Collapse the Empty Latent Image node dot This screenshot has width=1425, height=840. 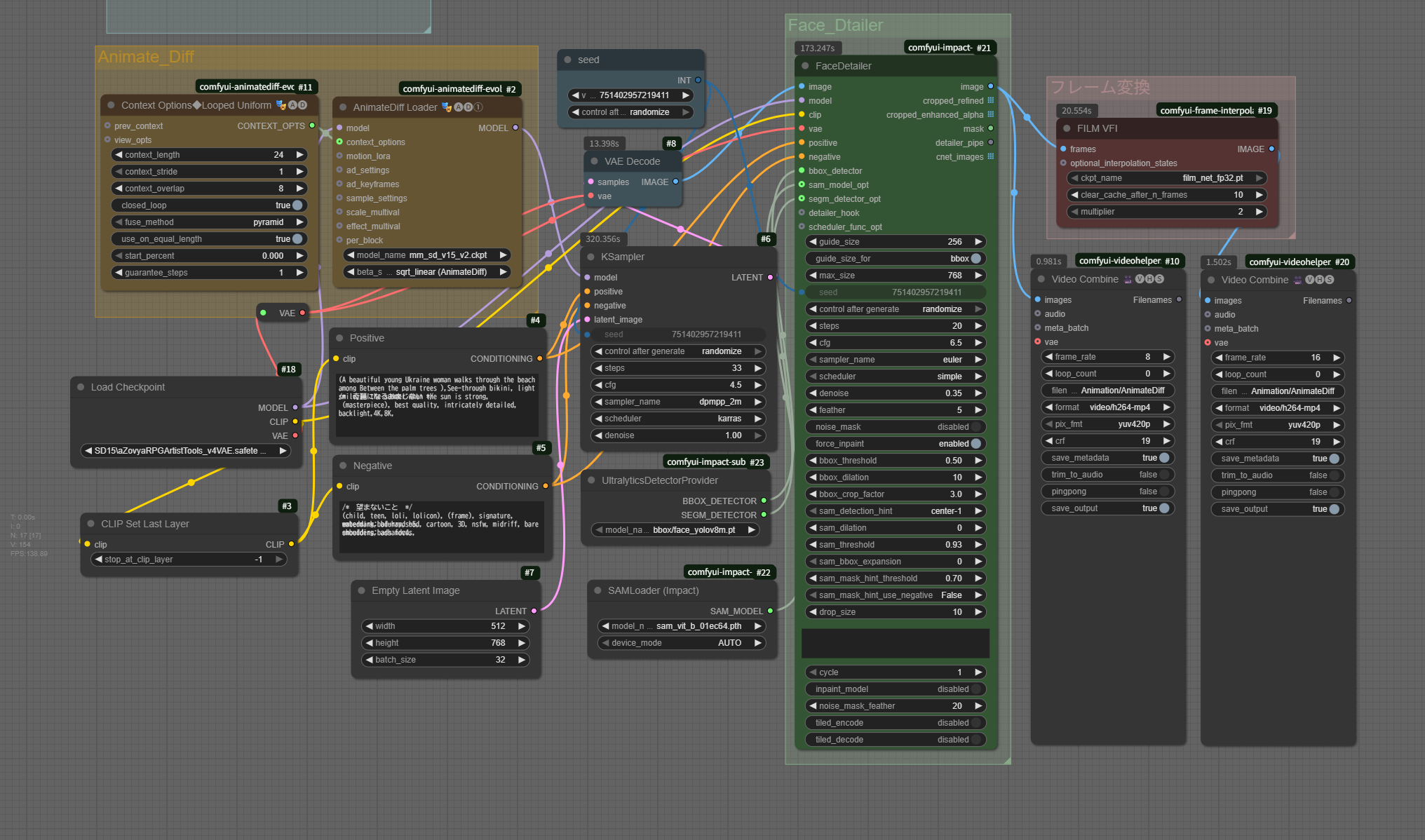click(x=362, y=590)
